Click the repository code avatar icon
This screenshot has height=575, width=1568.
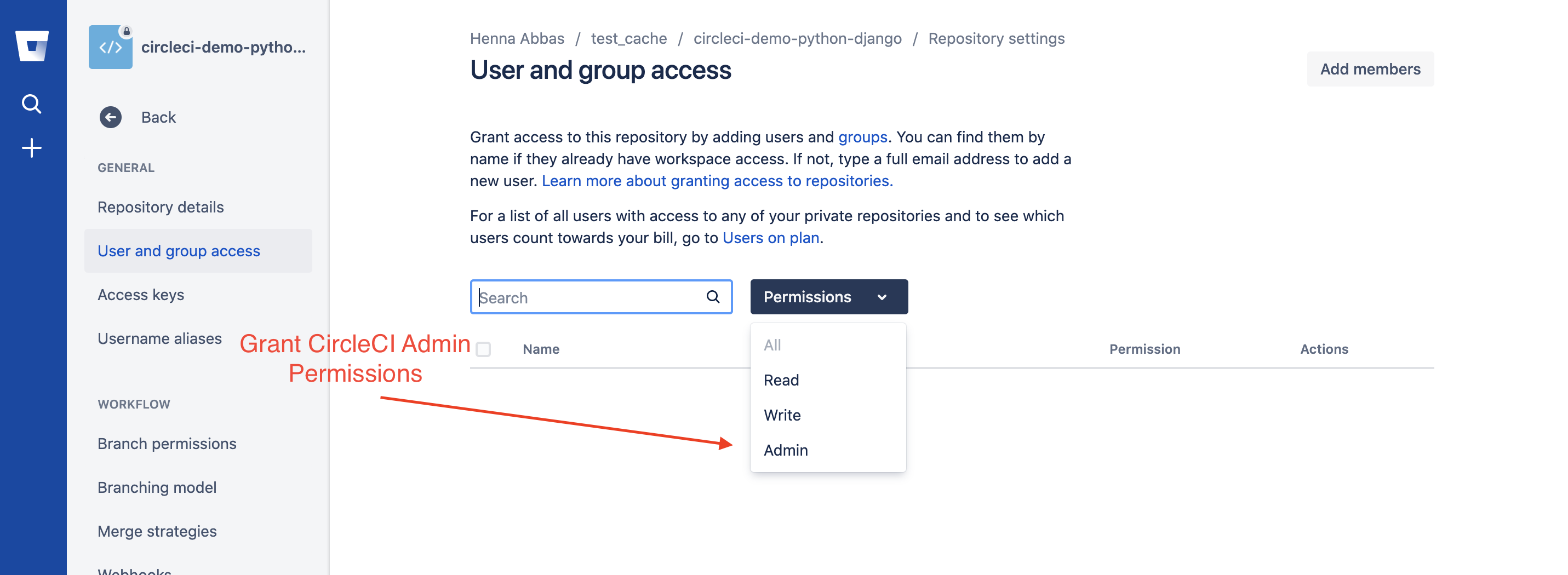tap(110, 47)
